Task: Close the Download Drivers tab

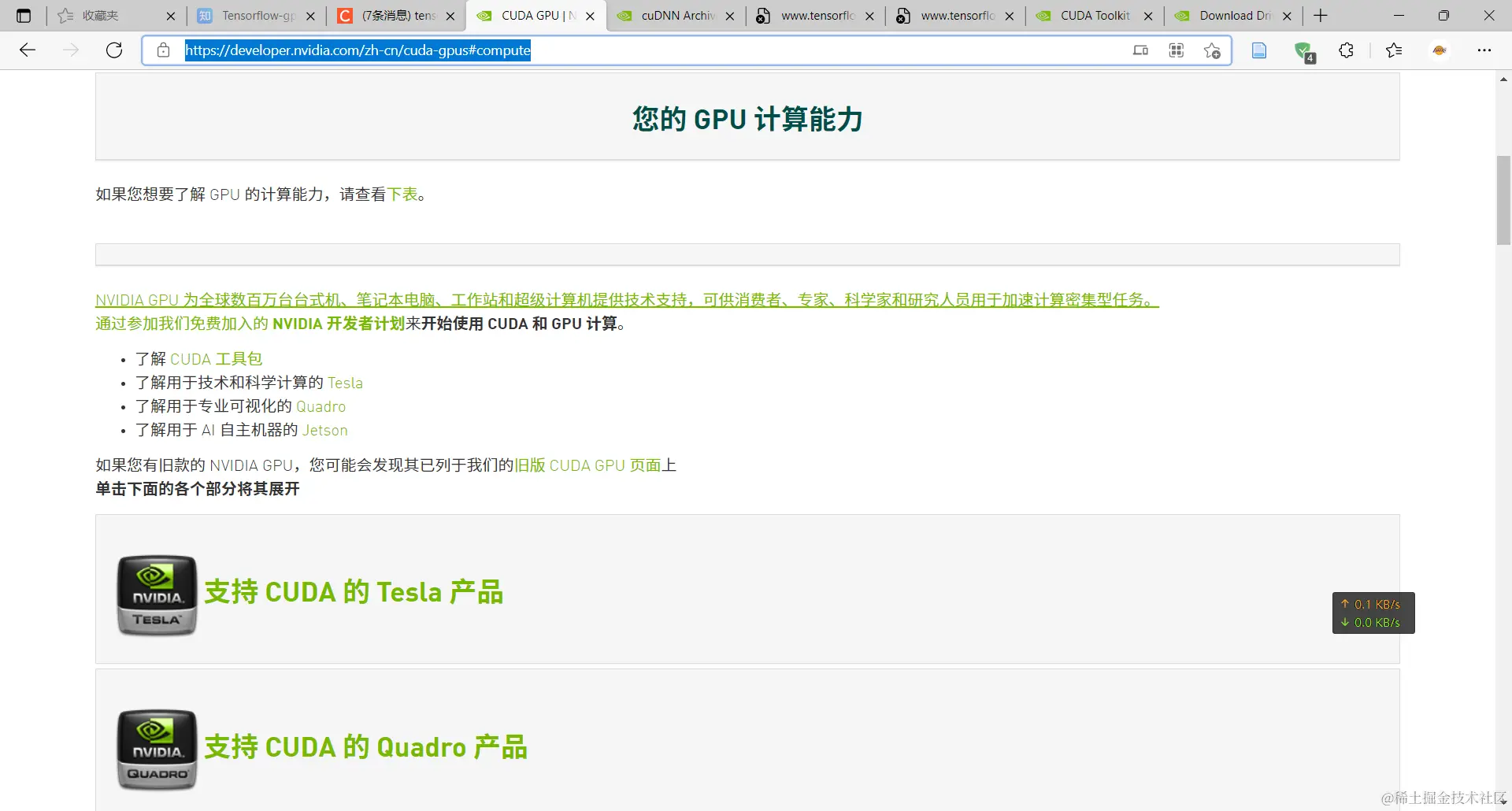Action: (x=1287, y=16)
